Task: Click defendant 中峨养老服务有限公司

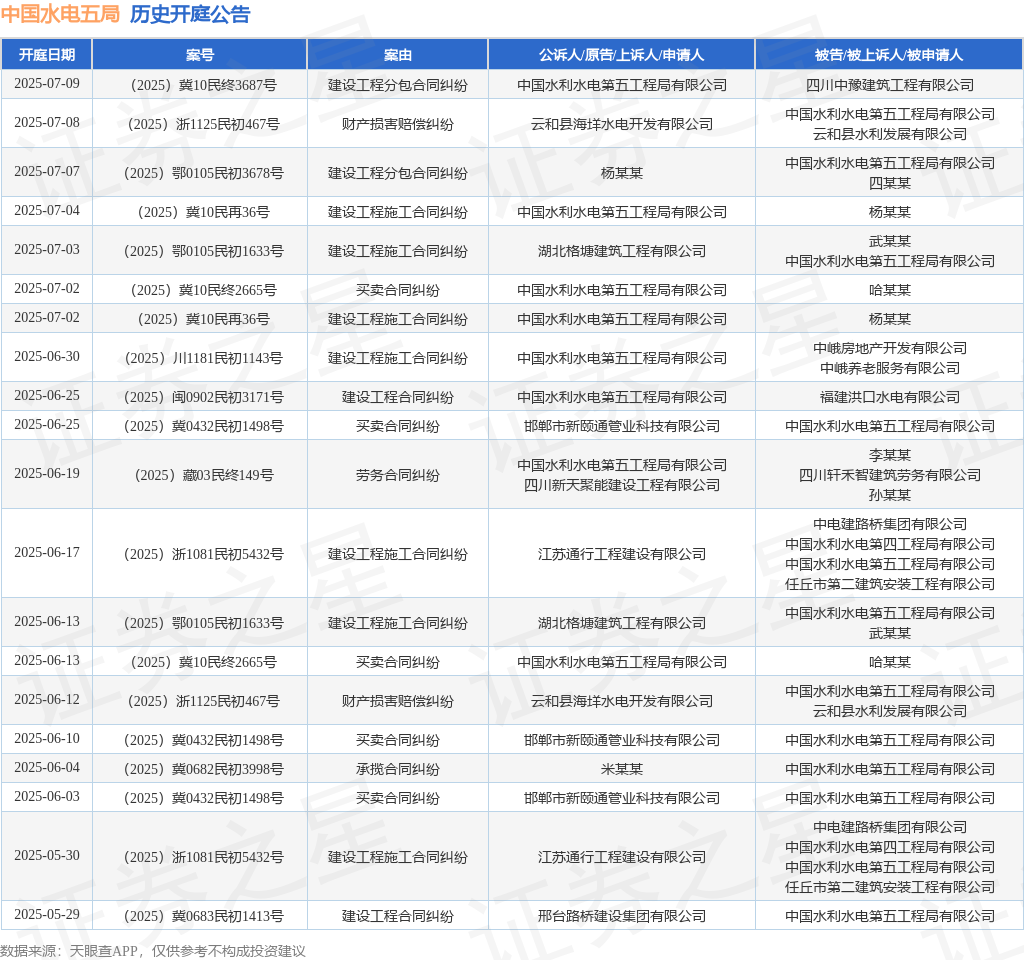Action: [889, 368]
